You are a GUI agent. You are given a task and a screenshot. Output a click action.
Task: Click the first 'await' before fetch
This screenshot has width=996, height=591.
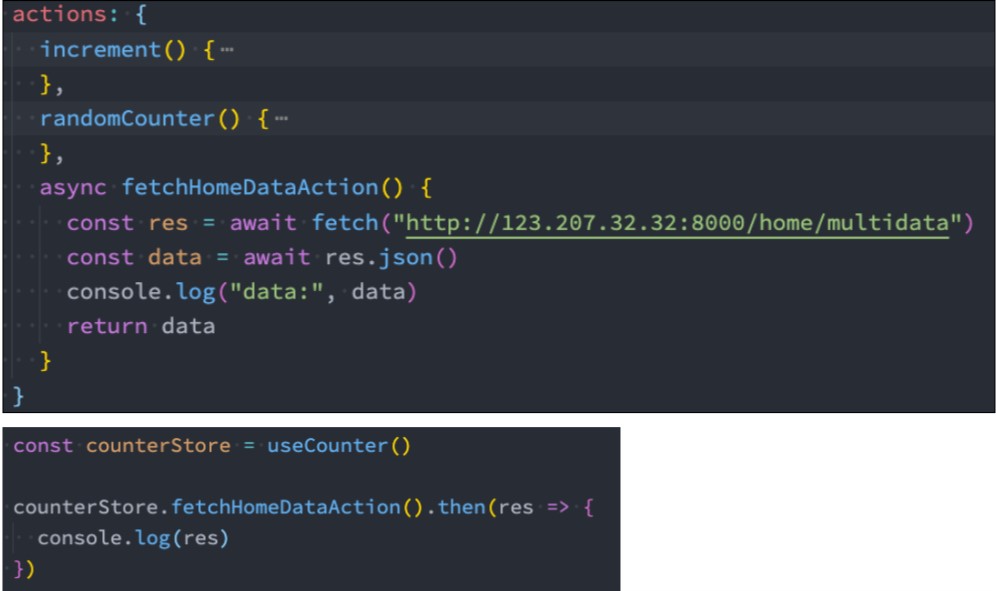[263, 223]
